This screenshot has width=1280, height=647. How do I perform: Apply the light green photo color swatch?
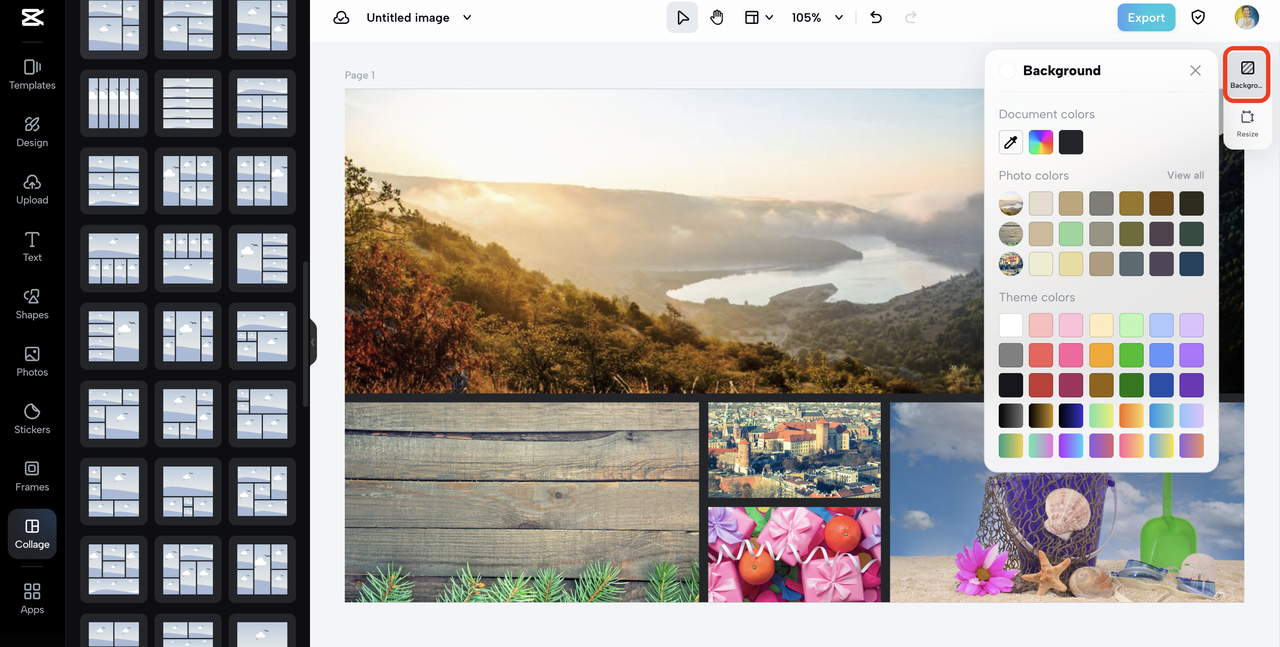coord(1071,234)
